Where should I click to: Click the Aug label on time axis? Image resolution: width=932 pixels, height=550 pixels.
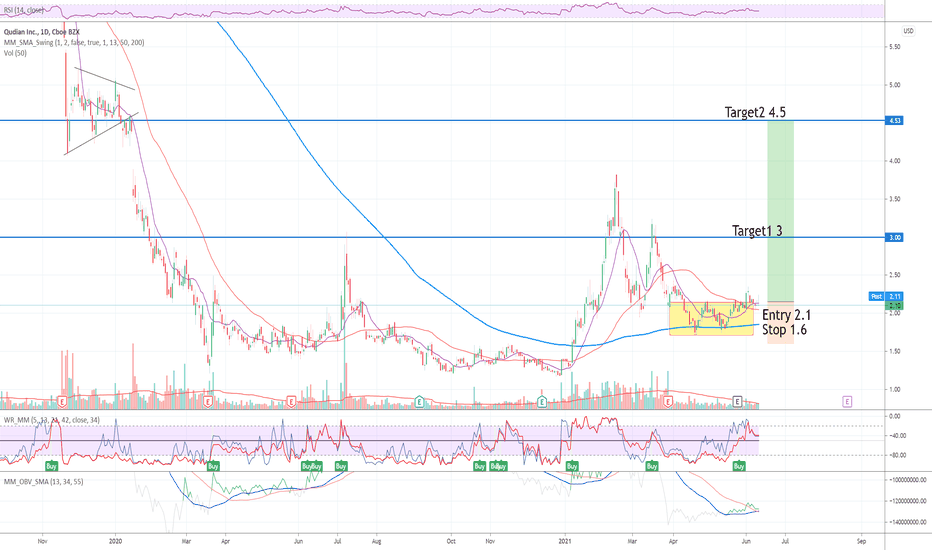coord(376,541)
